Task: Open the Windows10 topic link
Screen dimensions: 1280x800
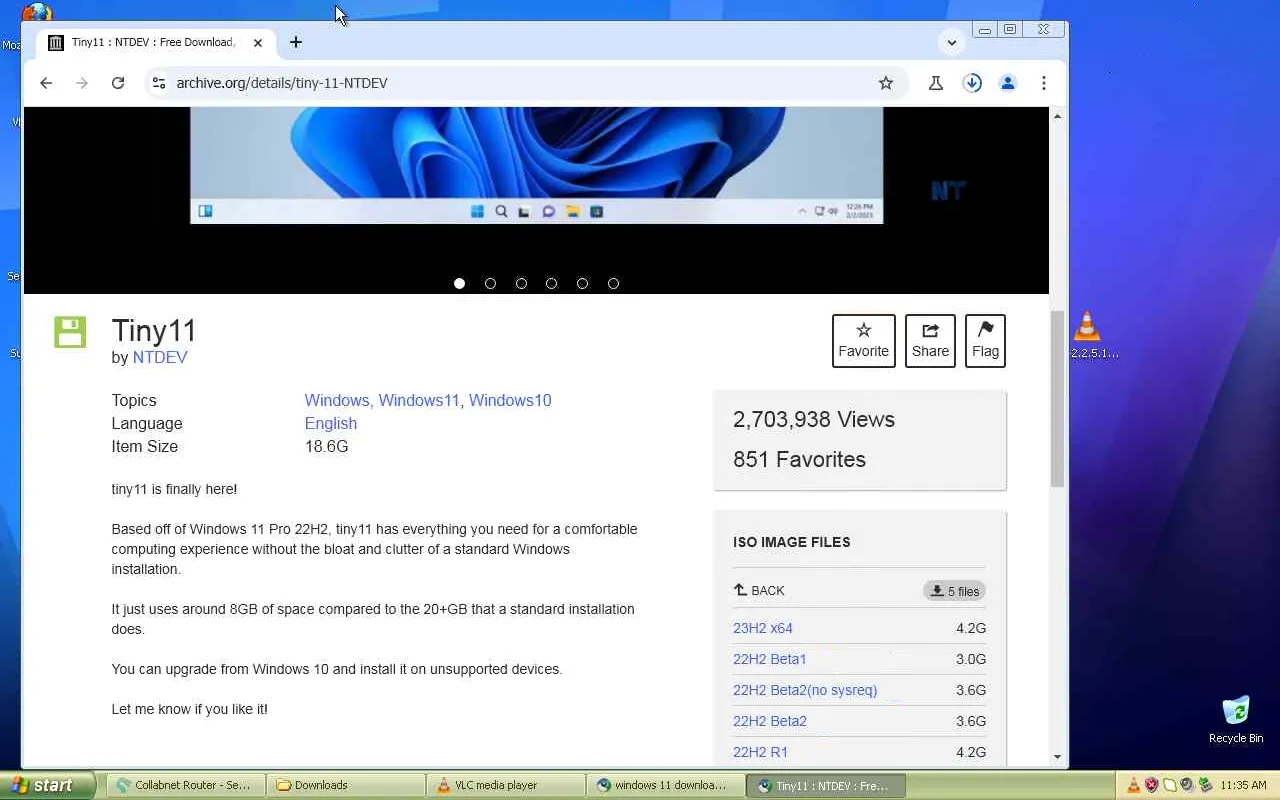Action: point(510,400)
